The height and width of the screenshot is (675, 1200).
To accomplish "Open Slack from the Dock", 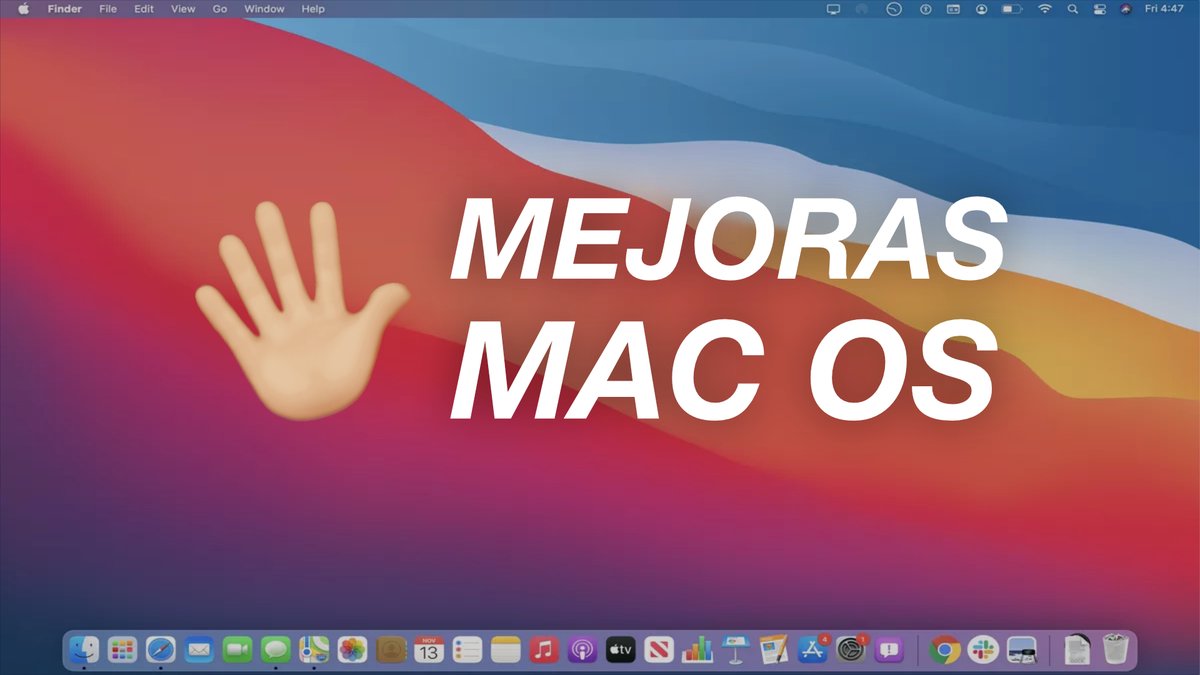I will coord(983,650).
